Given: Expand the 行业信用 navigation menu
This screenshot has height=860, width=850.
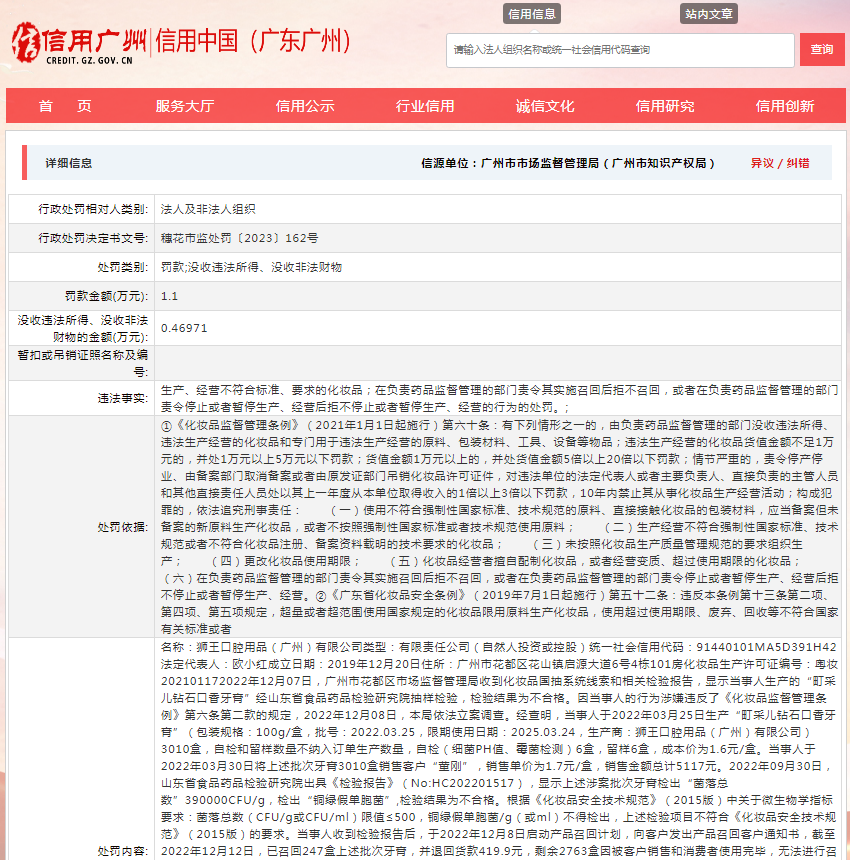Looking at the screenshot, I should [424, 105].
